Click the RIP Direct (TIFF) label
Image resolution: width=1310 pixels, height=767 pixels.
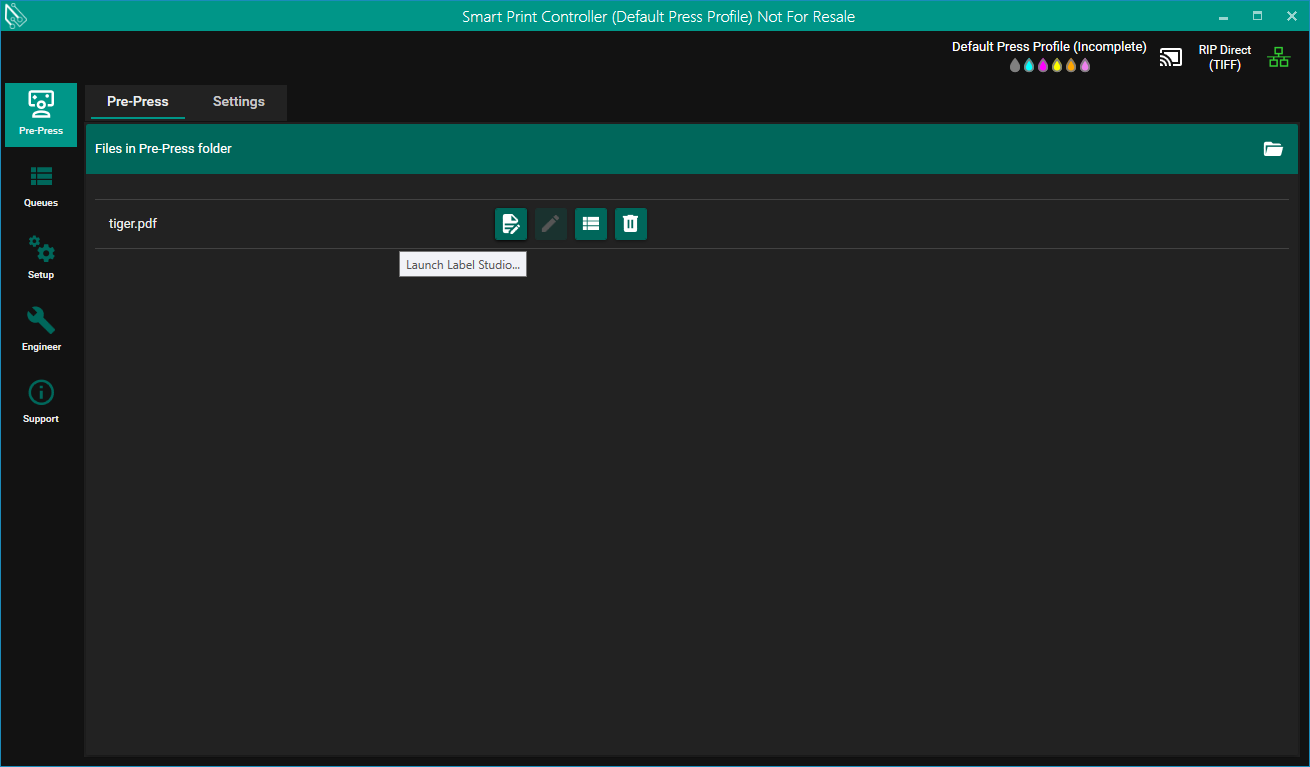[x=1224, y=57]
